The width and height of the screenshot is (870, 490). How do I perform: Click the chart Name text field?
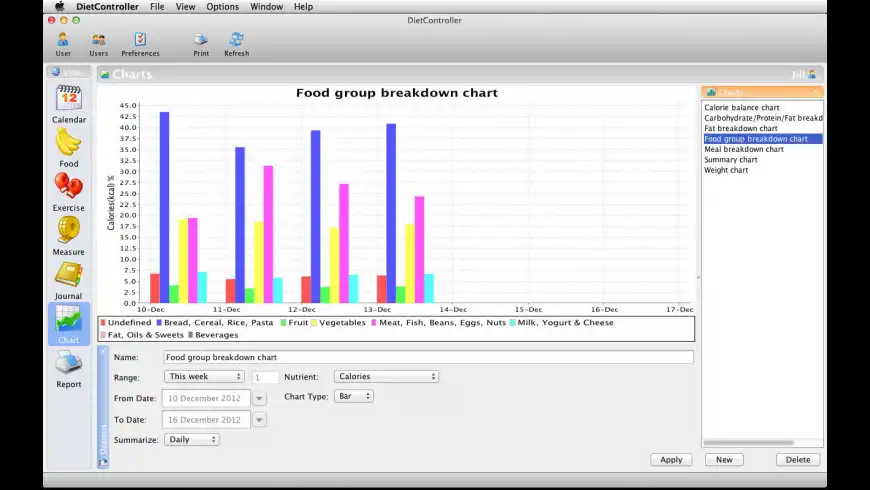tap(427, 357)
